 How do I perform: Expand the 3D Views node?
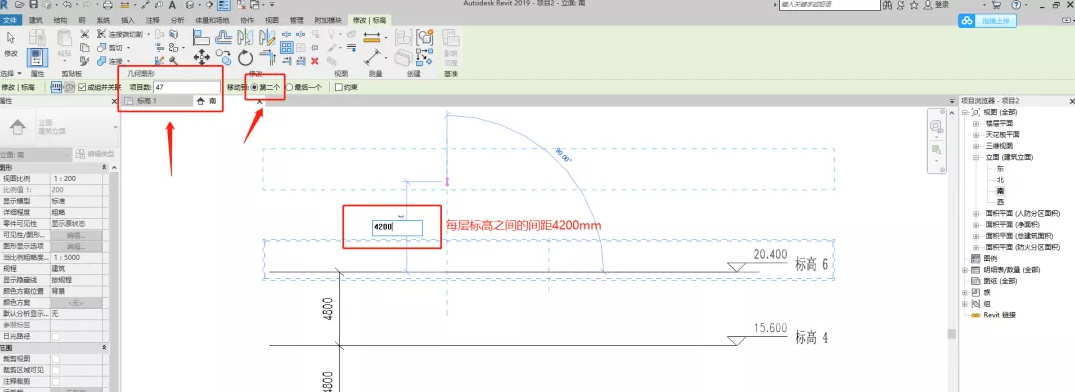point(976,146)
